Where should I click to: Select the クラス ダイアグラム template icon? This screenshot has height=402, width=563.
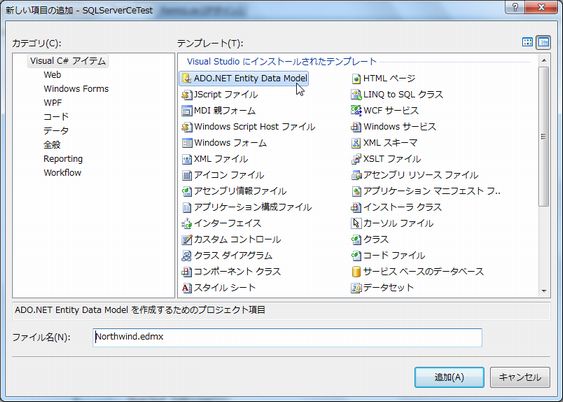click(186, 256)
